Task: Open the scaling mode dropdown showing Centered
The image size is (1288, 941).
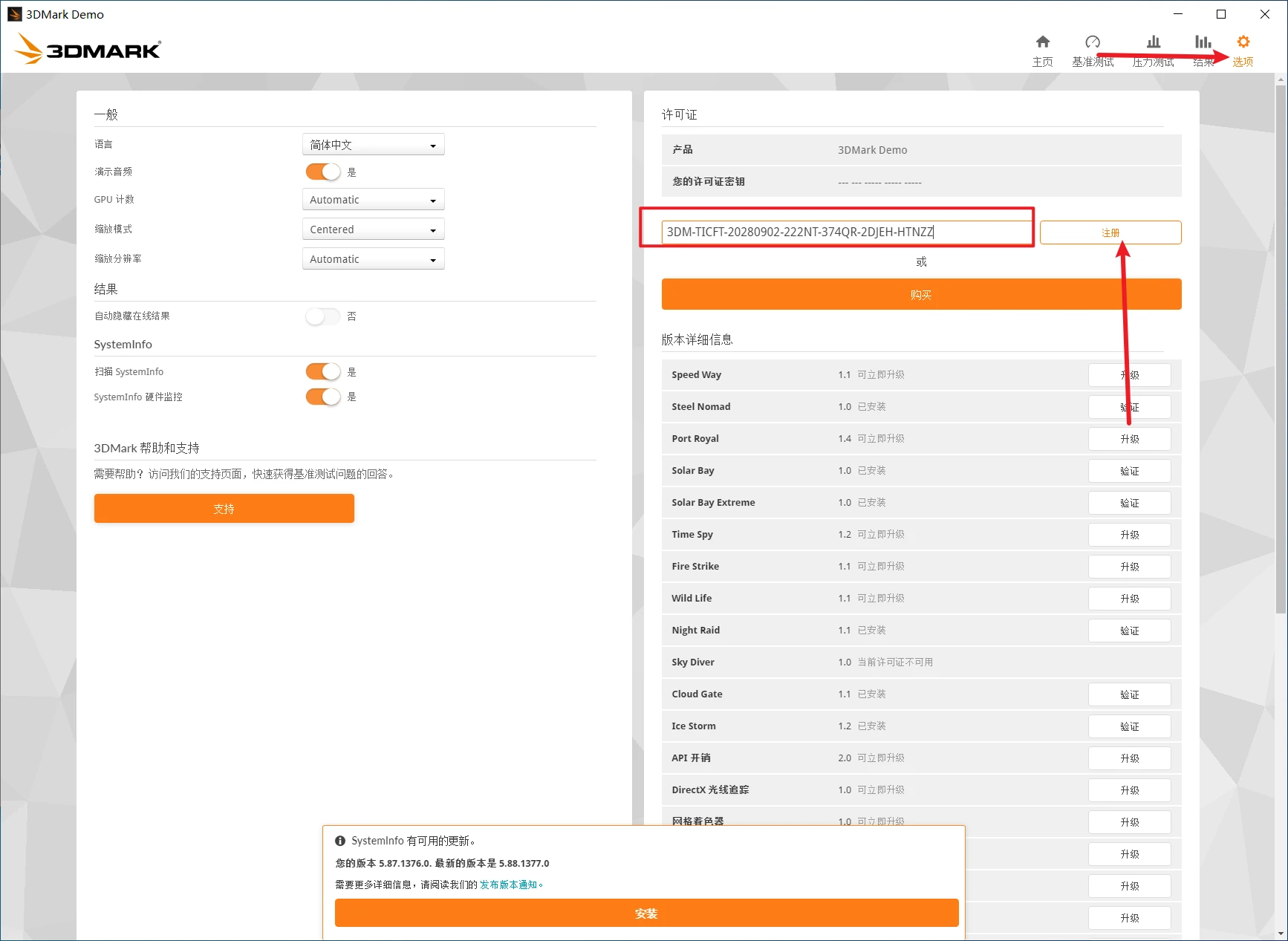Action: coord(374,229)
